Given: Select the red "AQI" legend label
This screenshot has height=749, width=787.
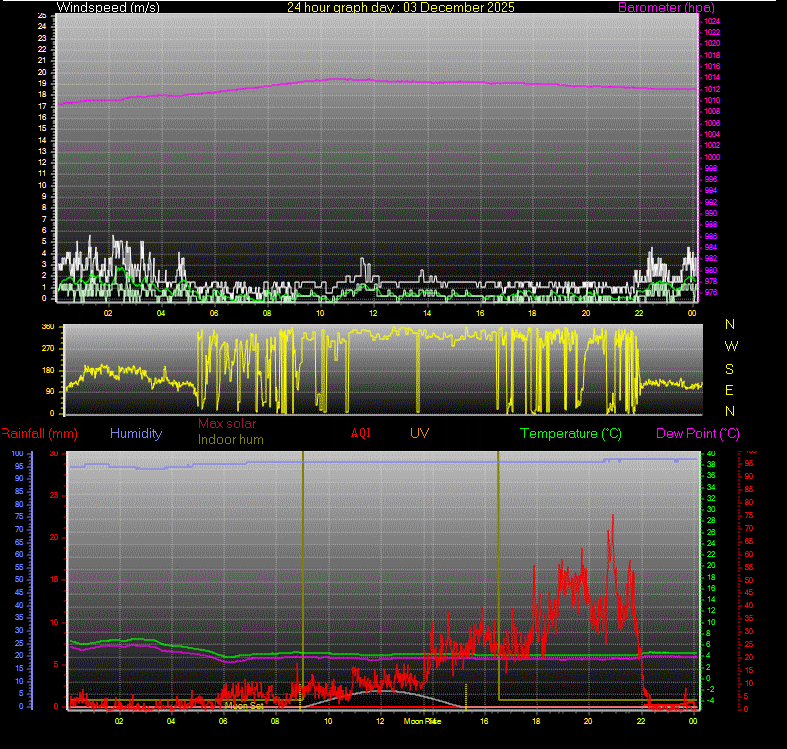Looking at the screenshot, I should 360,433.
